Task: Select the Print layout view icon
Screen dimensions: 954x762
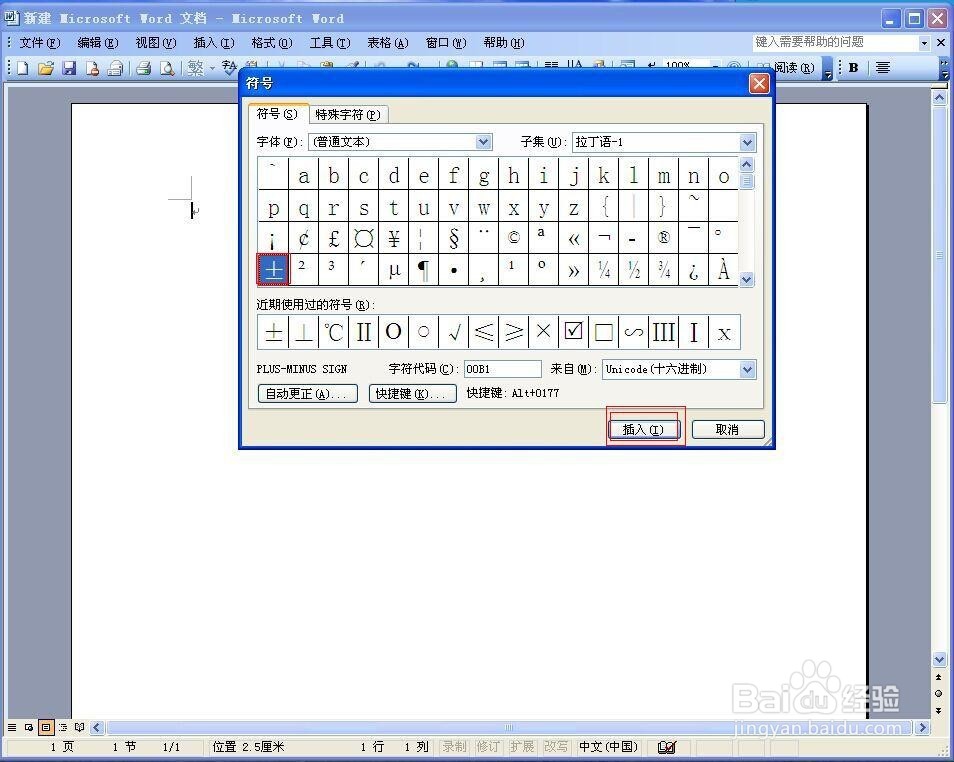Action: [46, 727]
